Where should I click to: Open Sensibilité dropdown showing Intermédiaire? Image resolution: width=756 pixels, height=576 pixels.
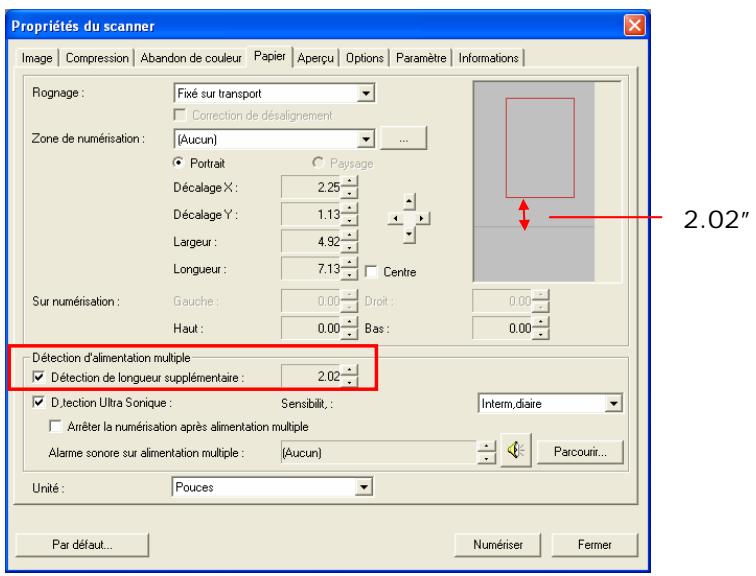tap(613, 403)
